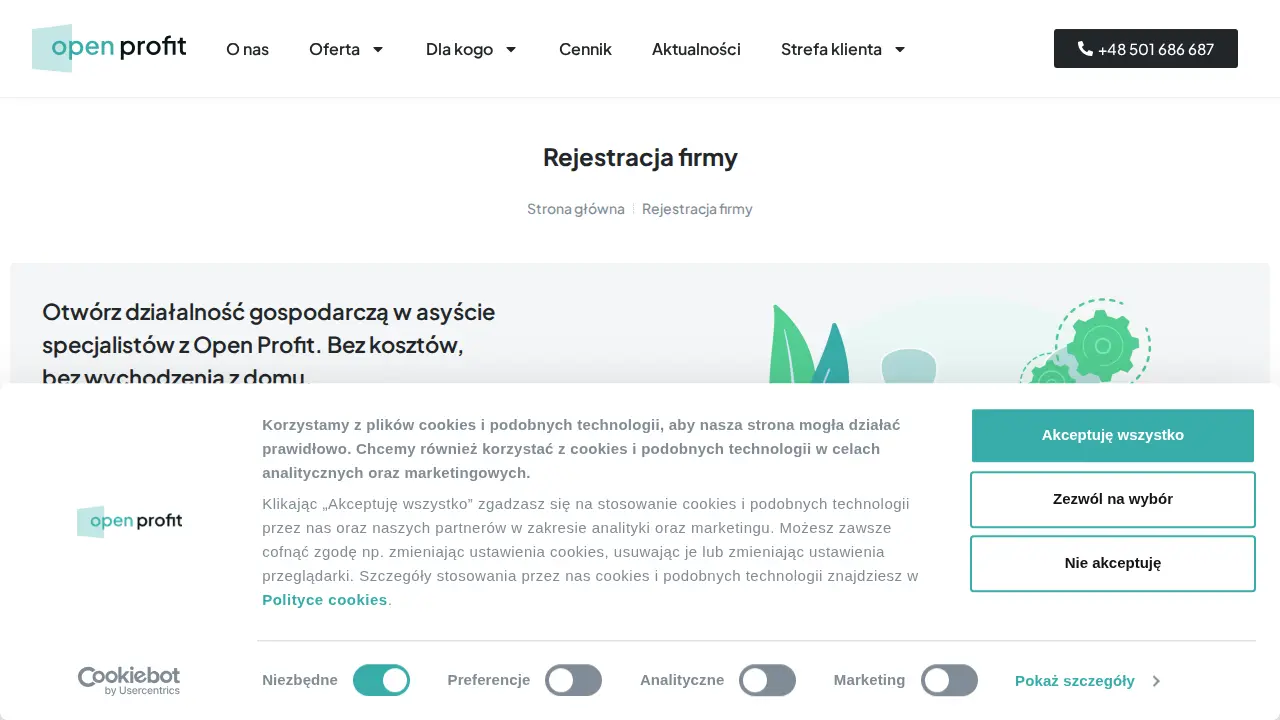The width and height of the screenshot is (1280, 720).
Task: Click the Open Profit logo in the cookie banner
Action: pyautogui.click(x=130, y=521)
